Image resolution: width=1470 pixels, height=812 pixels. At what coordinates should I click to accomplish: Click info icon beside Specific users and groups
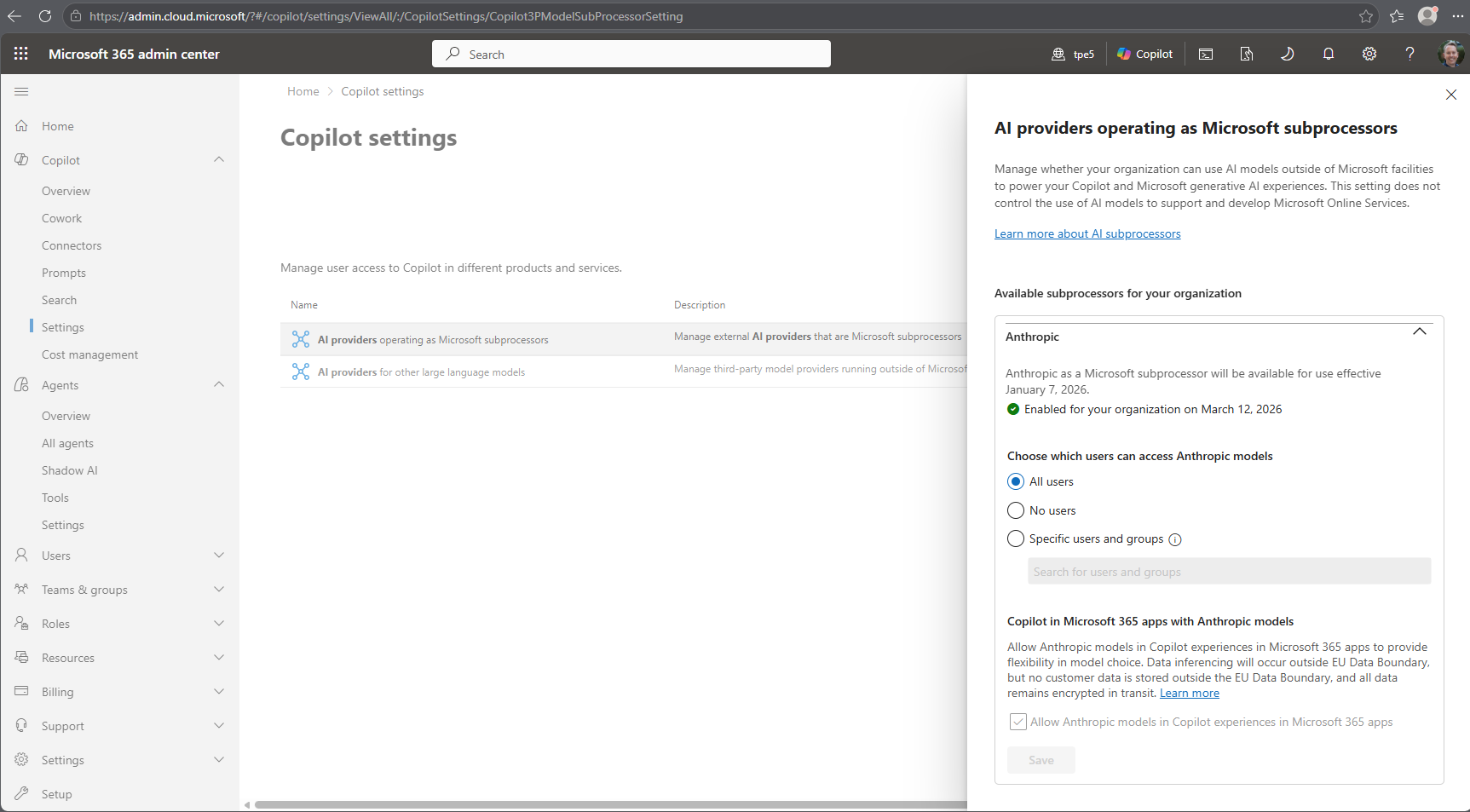[x=1175, y=539]
